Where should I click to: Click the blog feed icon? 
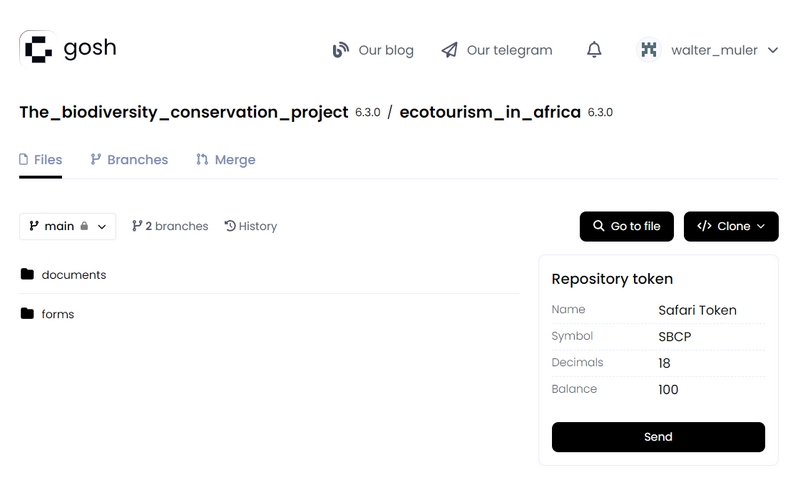pos(341,50)
